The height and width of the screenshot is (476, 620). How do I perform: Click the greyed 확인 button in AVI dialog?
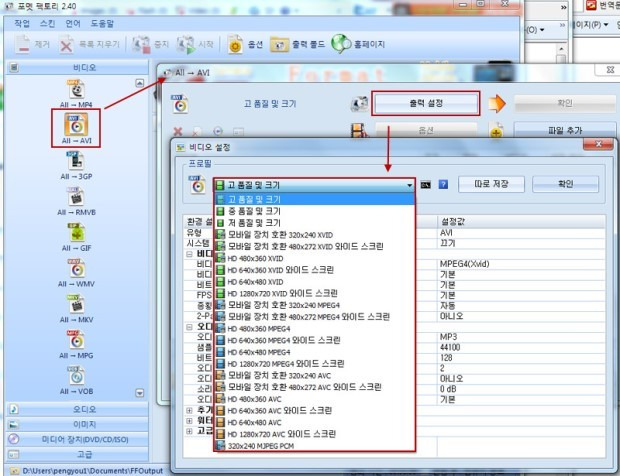pos(565,103)
